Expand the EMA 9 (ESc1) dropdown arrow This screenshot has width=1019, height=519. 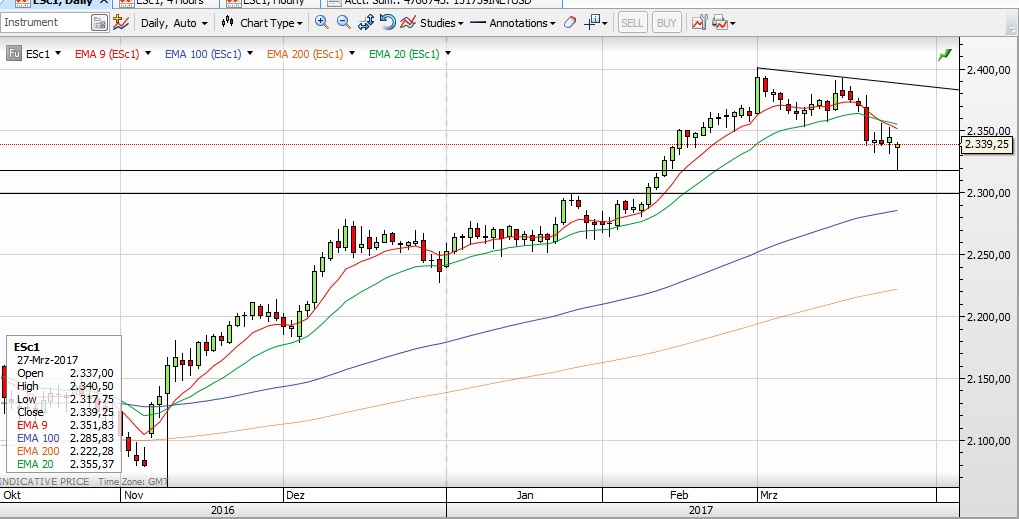coord(148,54)
